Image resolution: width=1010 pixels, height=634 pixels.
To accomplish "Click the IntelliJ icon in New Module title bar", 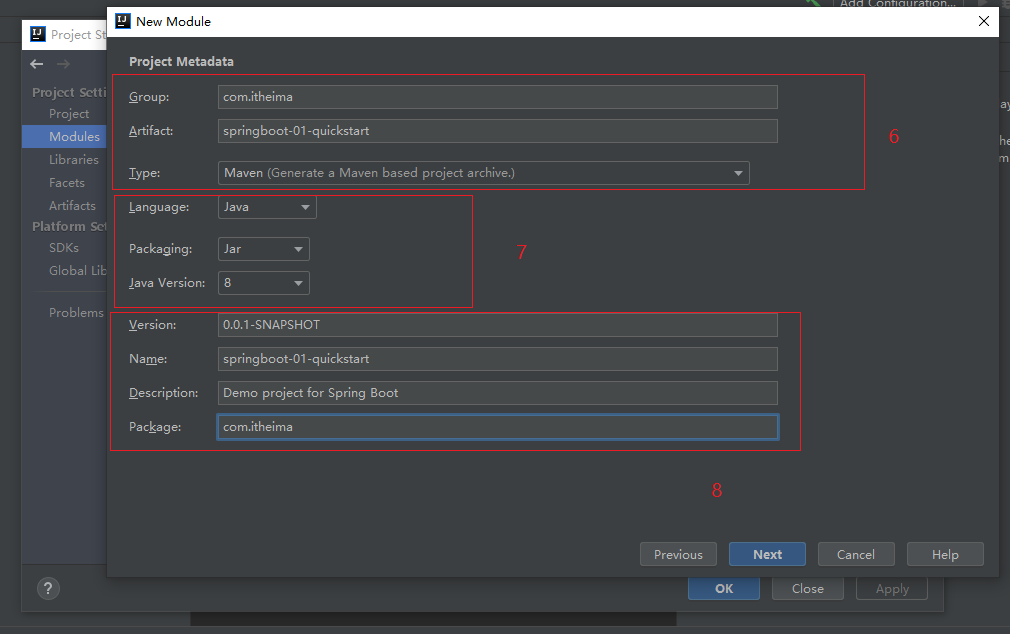I will pos(122,21).
